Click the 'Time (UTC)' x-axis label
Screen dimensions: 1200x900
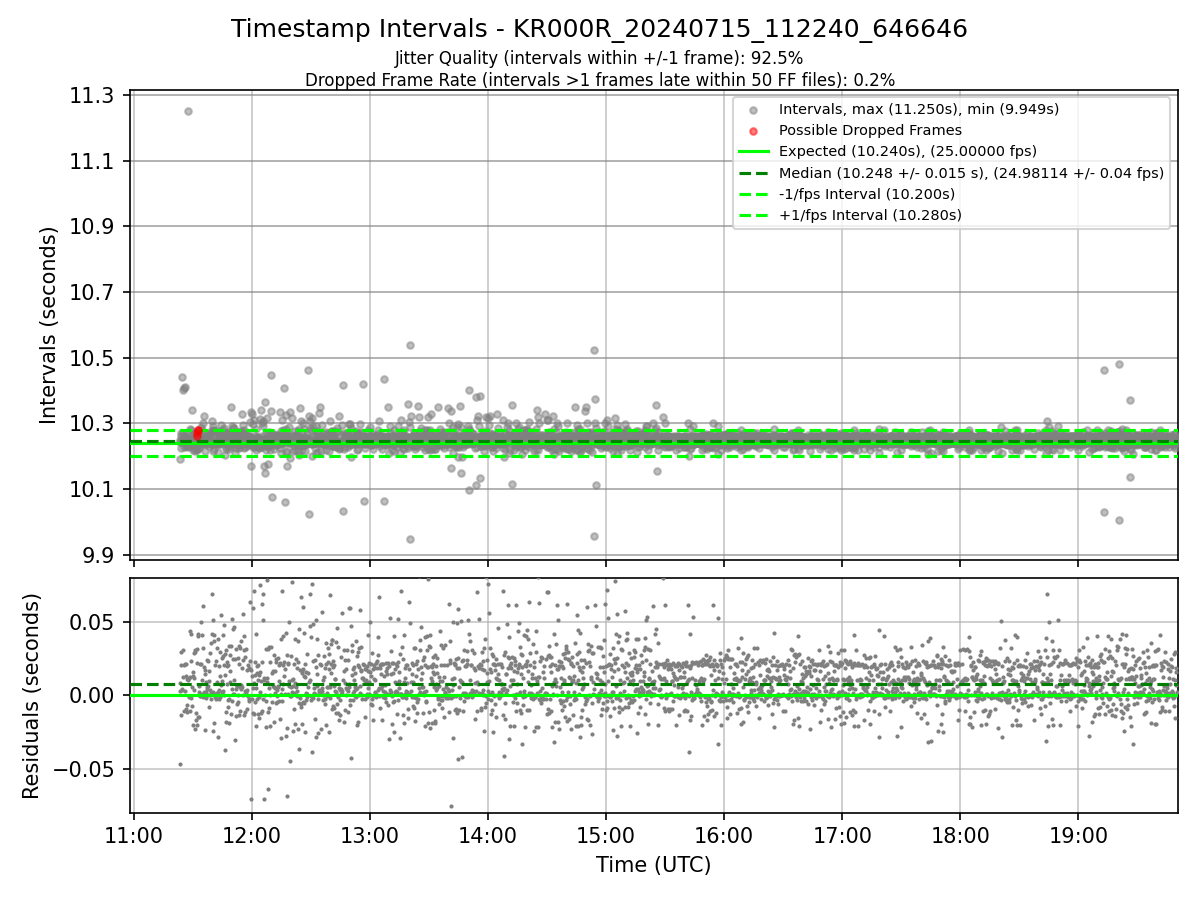pyautogui.click(x=654, y=865)
